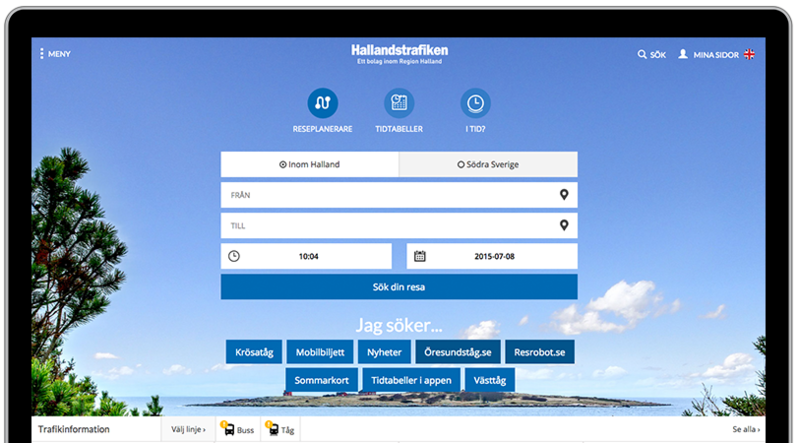800x443 pixels.
Task: Click the map pin in TILL field
Action: pos(564,225)
